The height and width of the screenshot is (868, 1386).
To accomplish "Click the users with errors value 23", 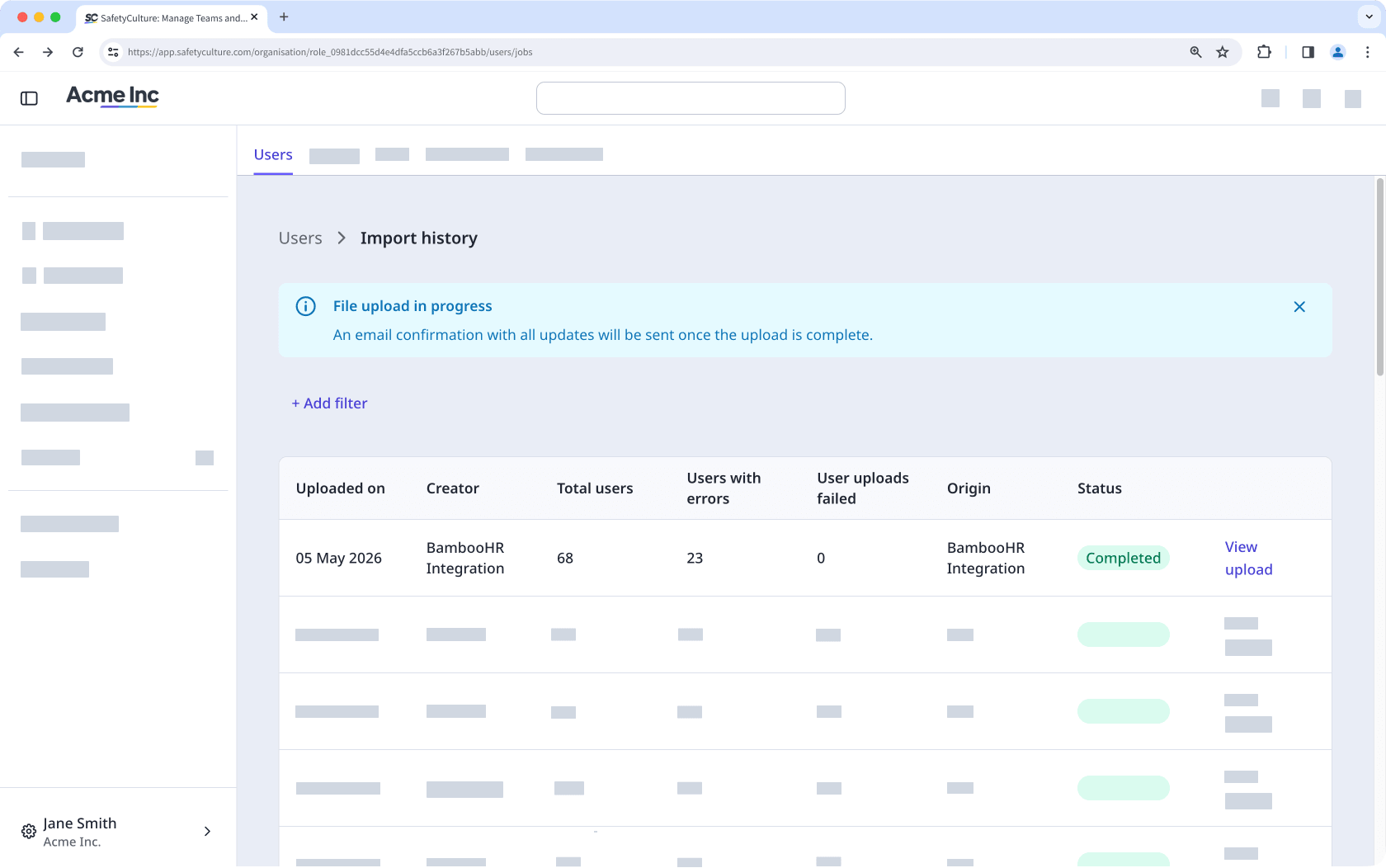I will point(695,559).
